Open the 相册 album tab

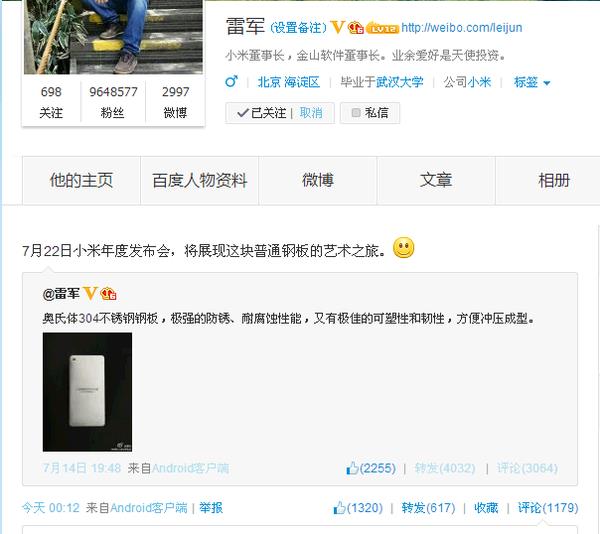[554, 181]
